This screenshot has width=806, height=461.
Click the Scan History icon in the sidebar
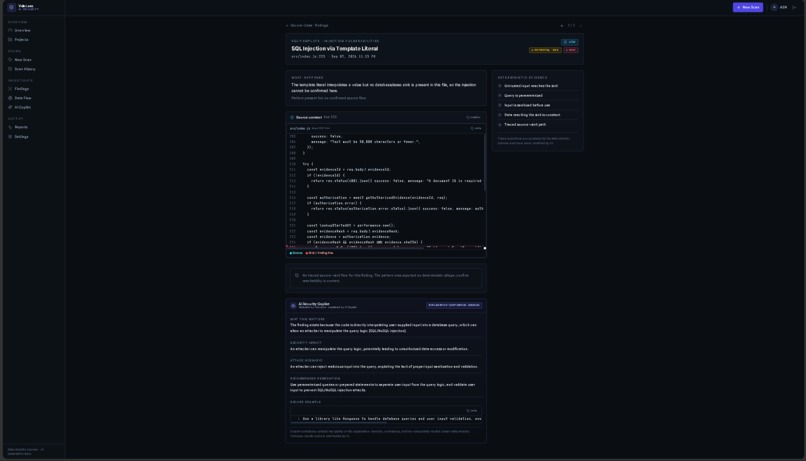click(x=10, y=69)
